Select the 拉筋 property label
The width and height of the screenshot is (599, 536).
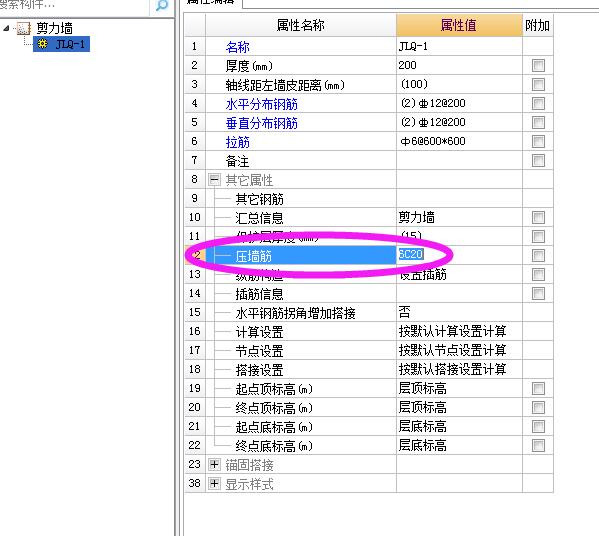238,142
